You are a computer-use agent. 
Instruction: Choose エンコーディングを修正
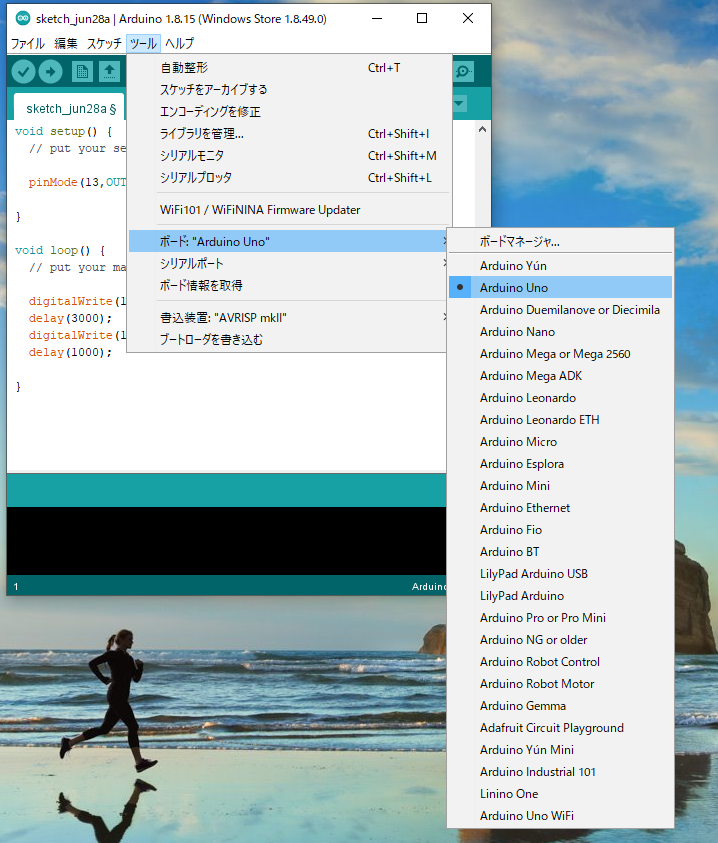click(x=289, y=112)
